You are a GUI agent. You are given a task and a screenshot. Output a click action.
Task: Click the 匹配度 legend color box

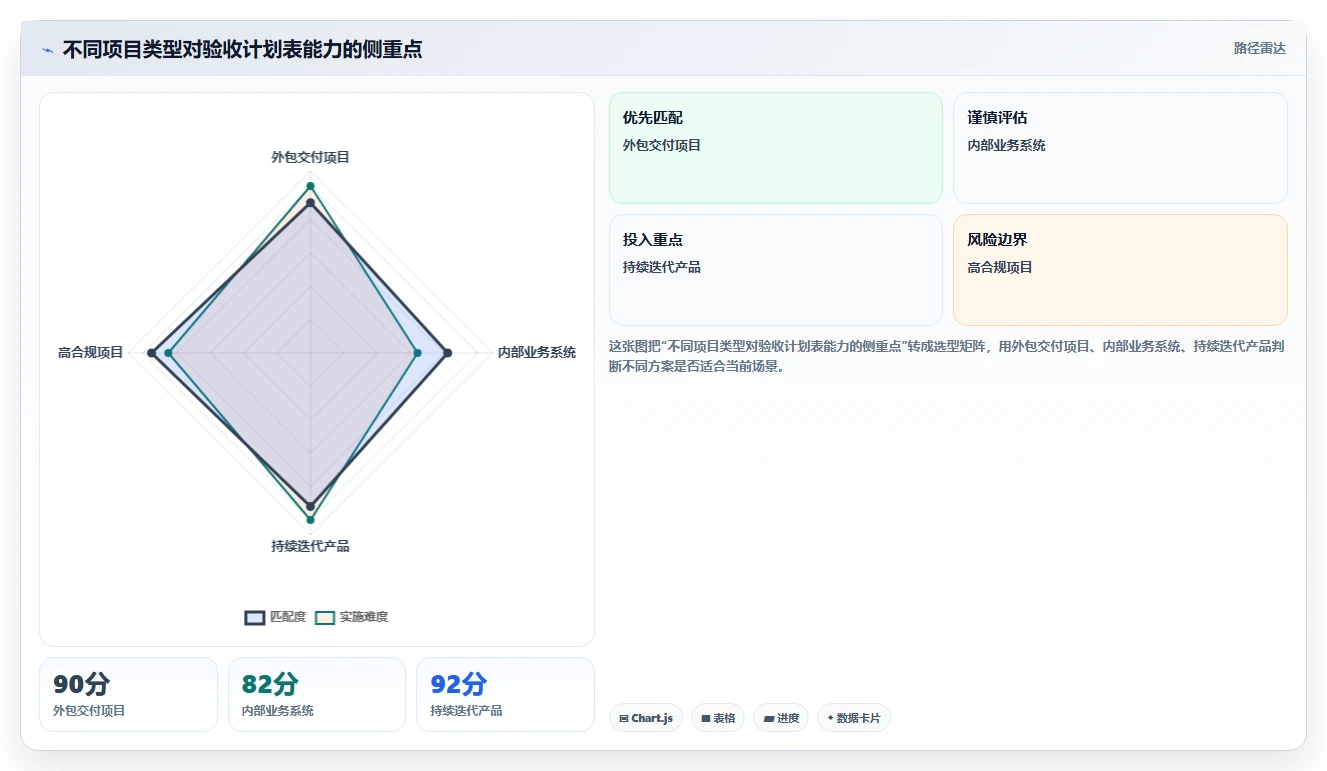255,618
